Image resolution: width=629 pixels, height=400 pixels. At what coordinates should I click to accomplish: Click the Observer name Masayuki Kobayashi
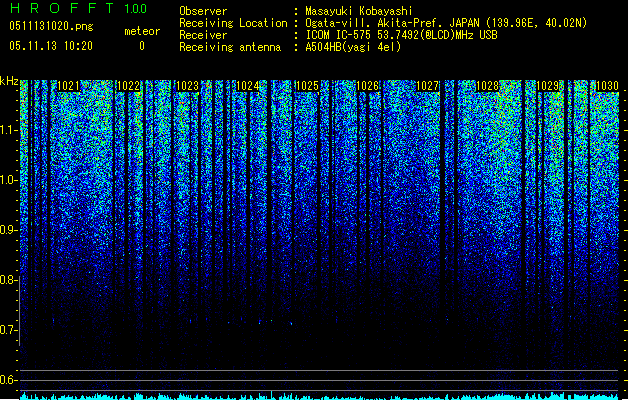click(x=359, y=11)
